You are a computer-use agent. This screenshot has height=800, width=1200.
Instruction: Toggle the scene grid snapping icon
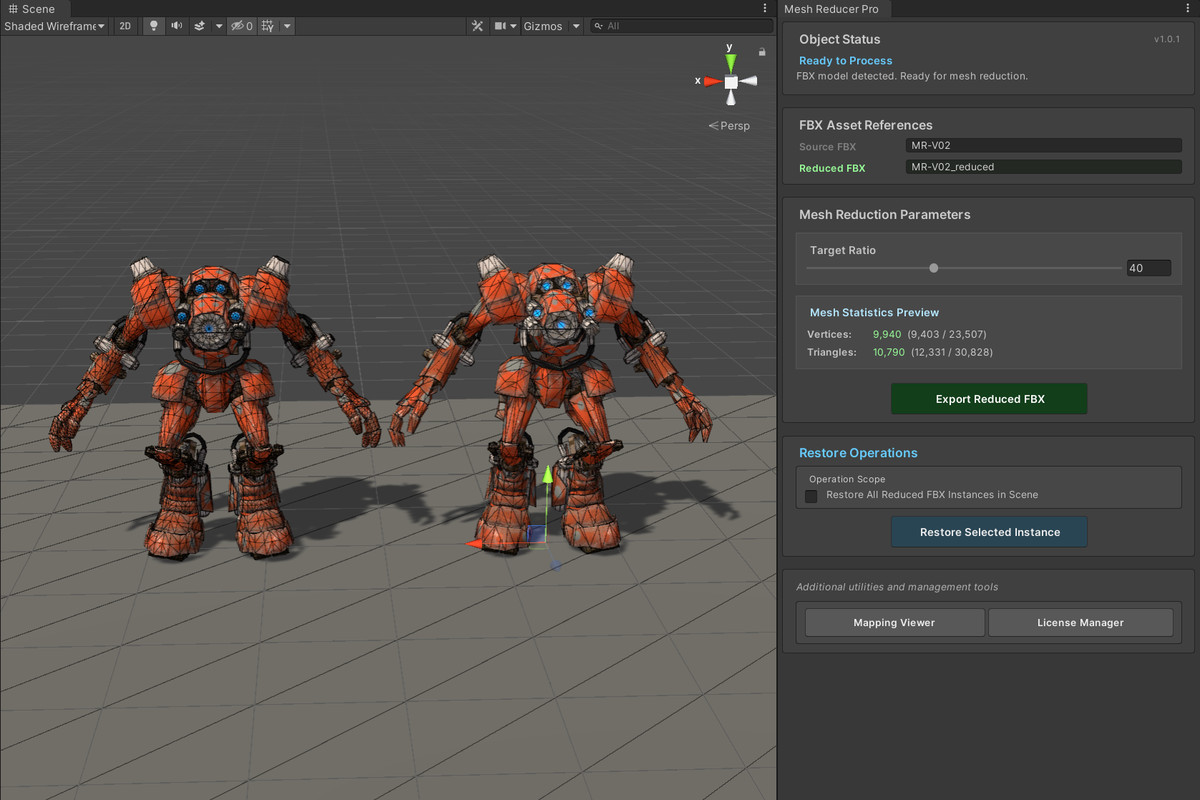[x=267, y=26]
